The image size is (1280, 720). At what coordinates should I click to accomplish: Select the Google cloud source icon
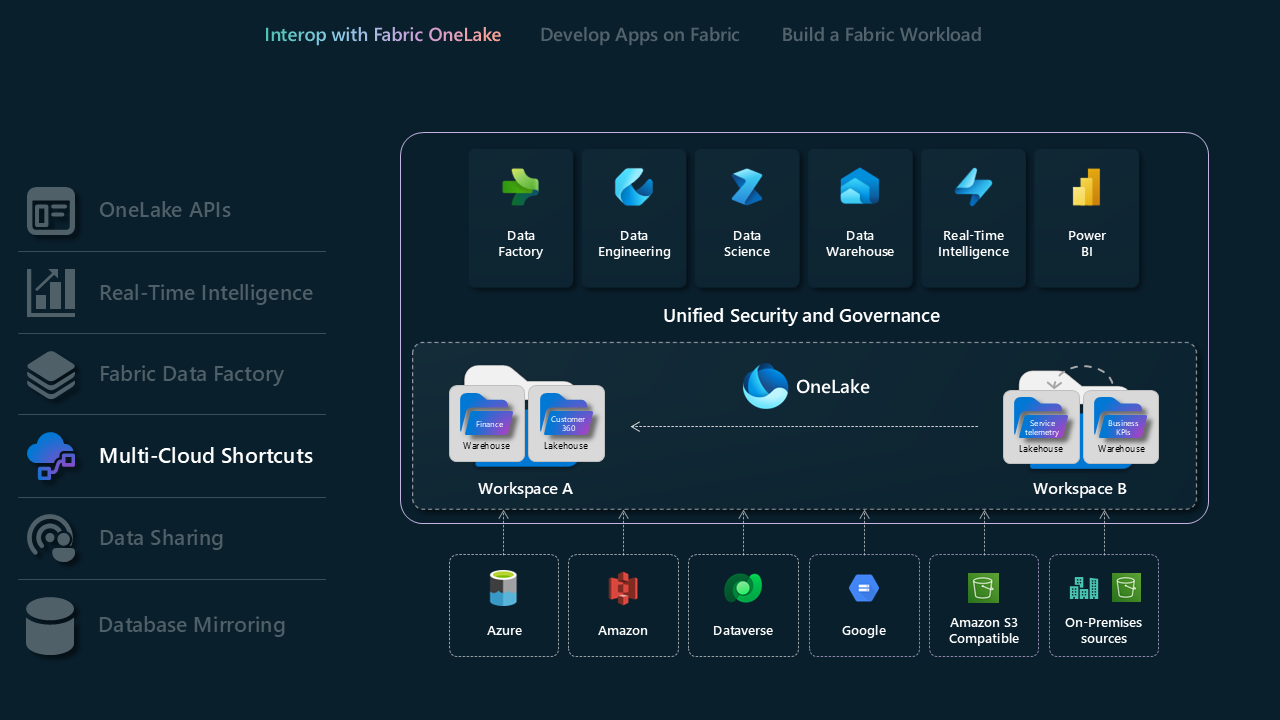pos(864,589)
